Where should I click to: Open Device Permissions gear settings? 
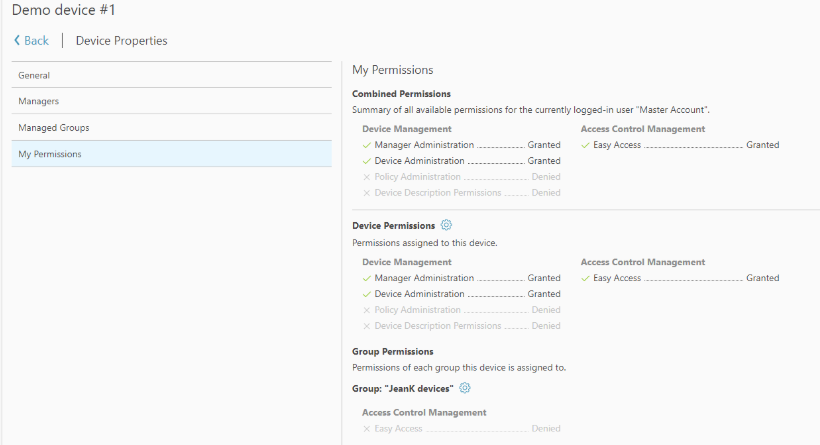[446, 225]
